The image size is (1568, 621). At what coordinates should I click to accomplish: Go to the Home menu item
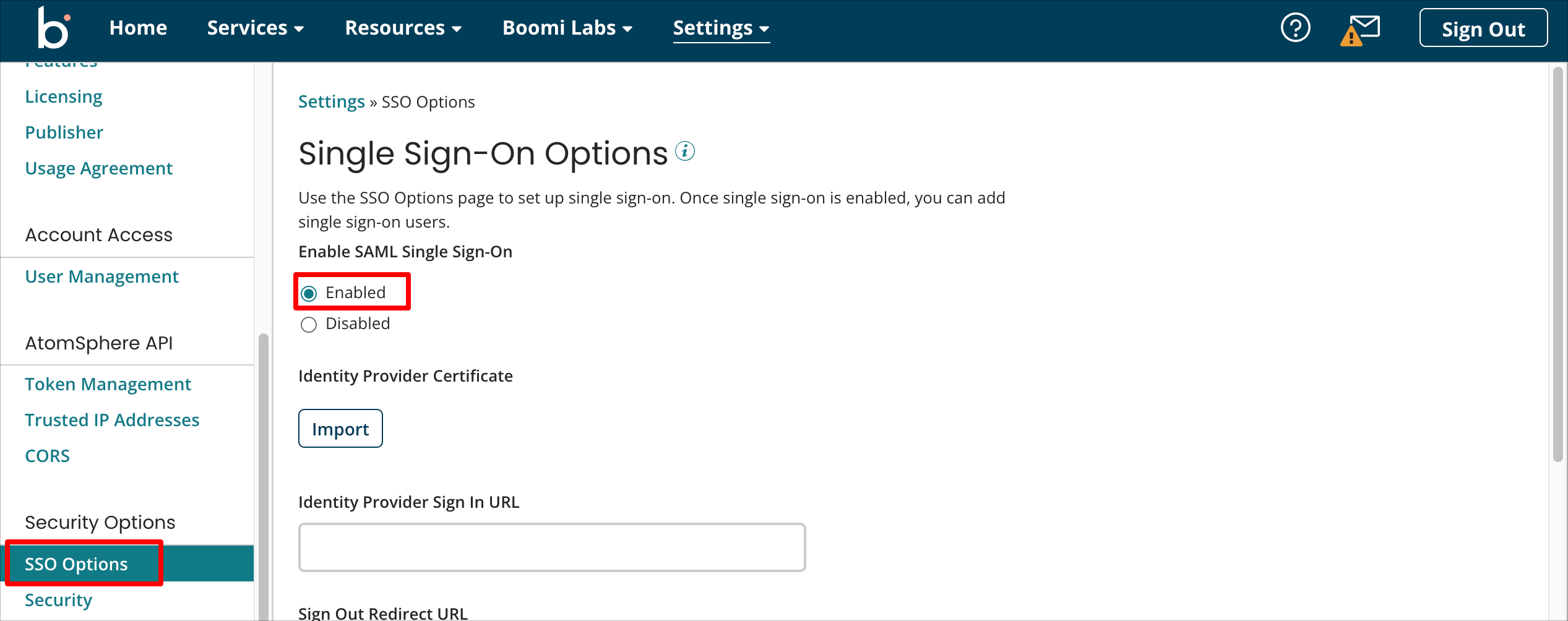[x=138, y=28]
